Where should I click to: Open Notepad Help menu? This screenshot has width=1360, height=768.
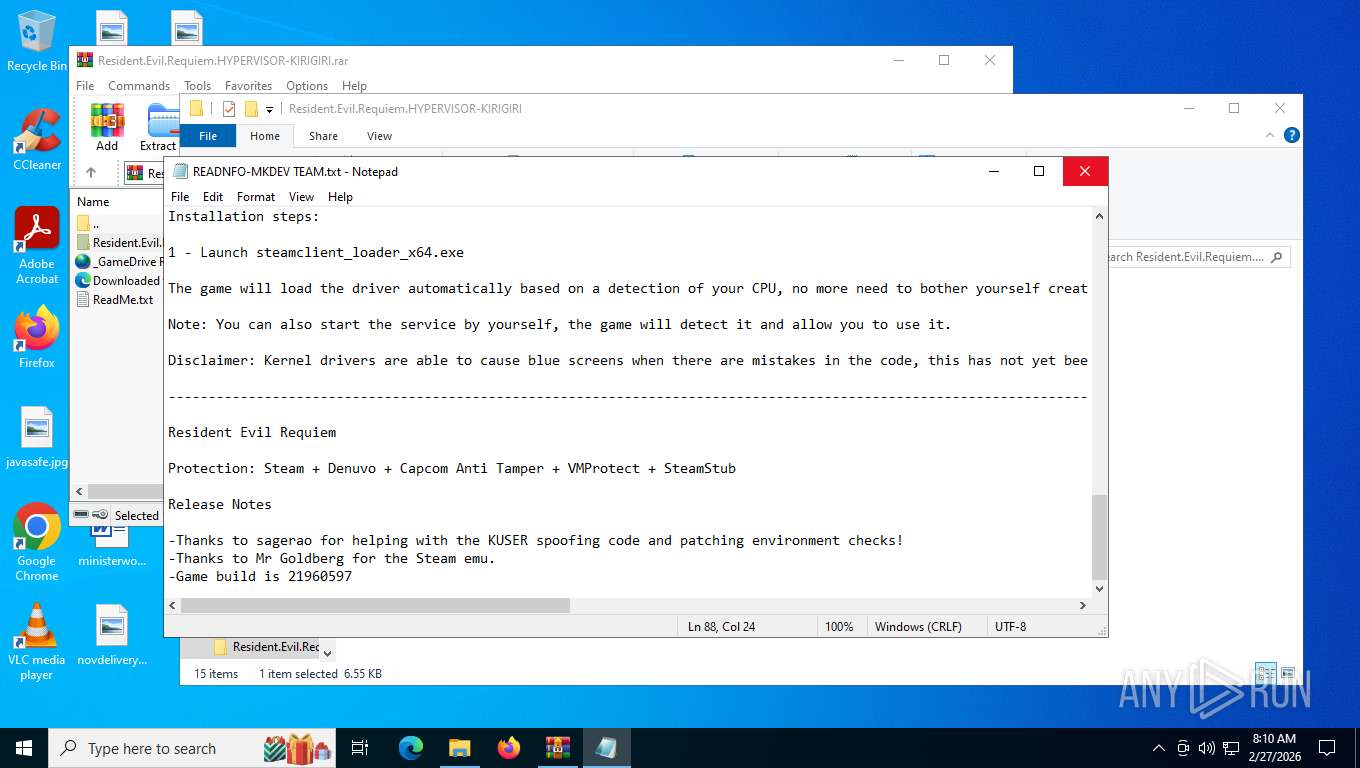pos(340,197)
